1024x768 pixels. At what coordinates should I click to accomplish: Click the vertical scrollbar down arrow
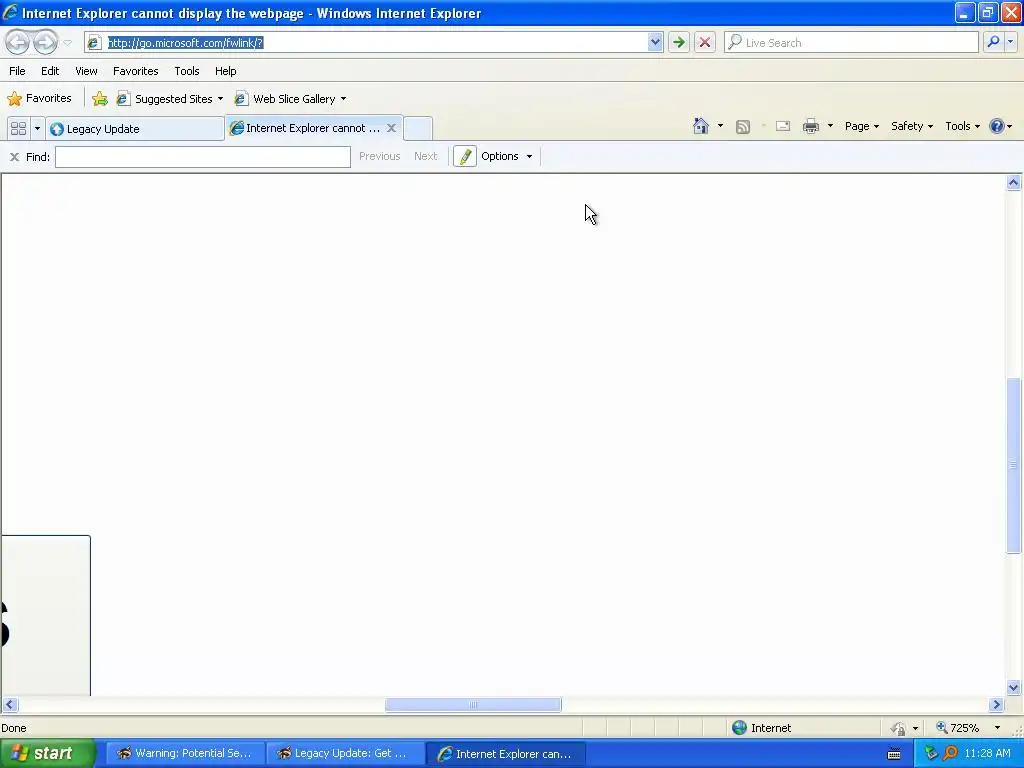(x=1014, y=687)
